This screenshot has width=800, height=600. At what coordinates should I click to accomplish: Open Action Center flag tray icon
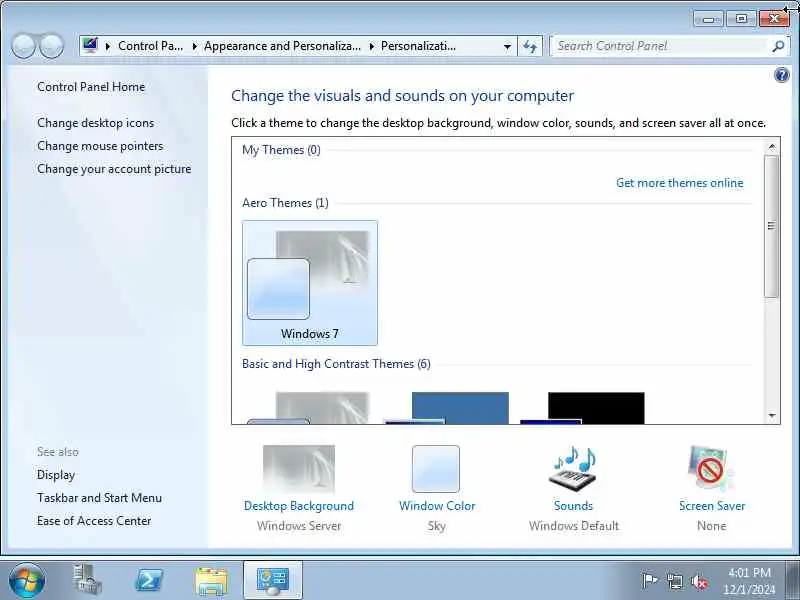pyautogui.click(x=649, y=581)
